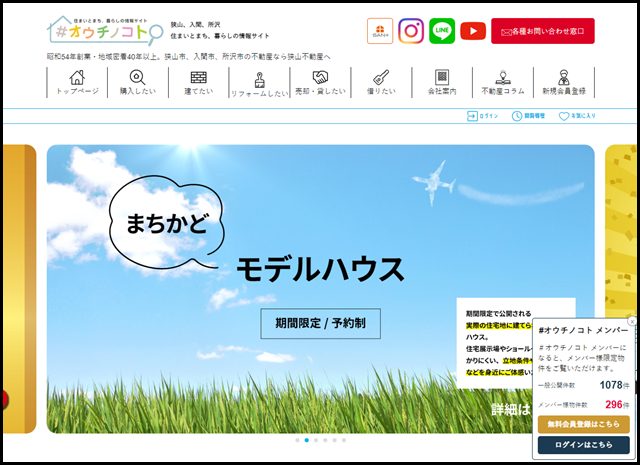Select the fifth carousel dot
Image resolution: width=640 pixels, height=465 pixels.
tap(334, 440)
